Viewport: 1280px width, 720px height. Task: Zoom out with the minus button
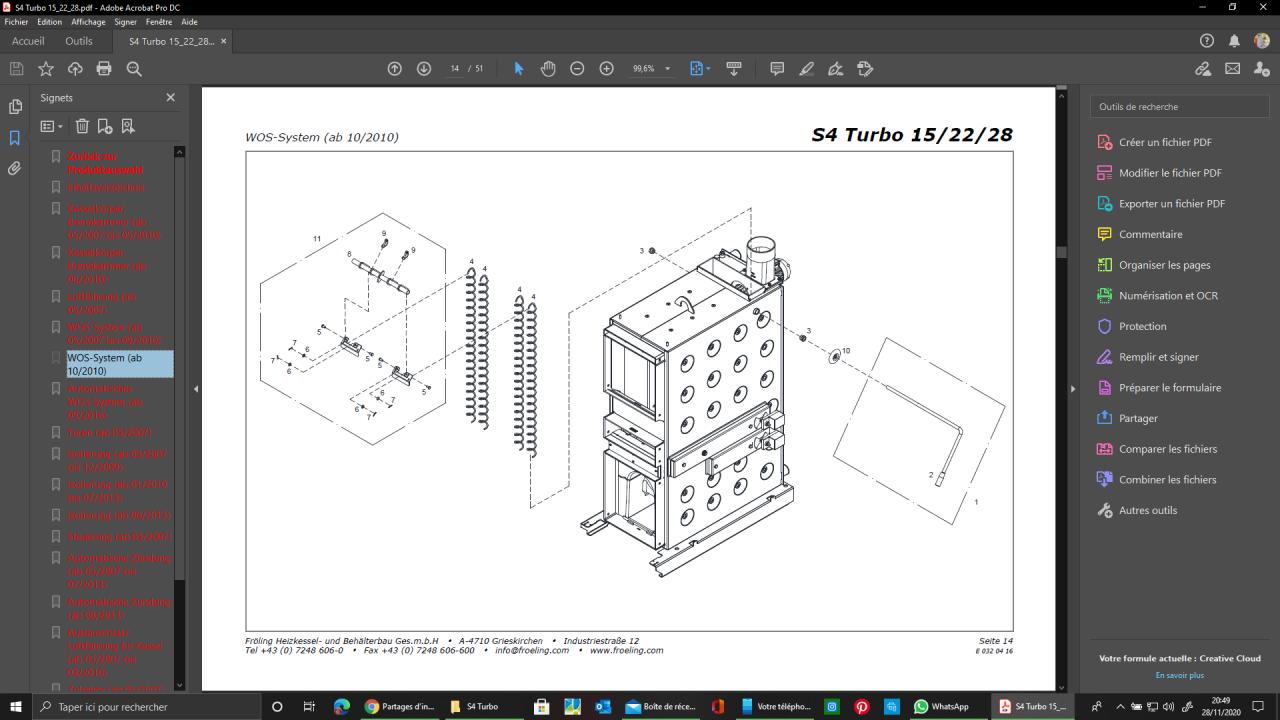pyautogui.click(x=577, y=69)
